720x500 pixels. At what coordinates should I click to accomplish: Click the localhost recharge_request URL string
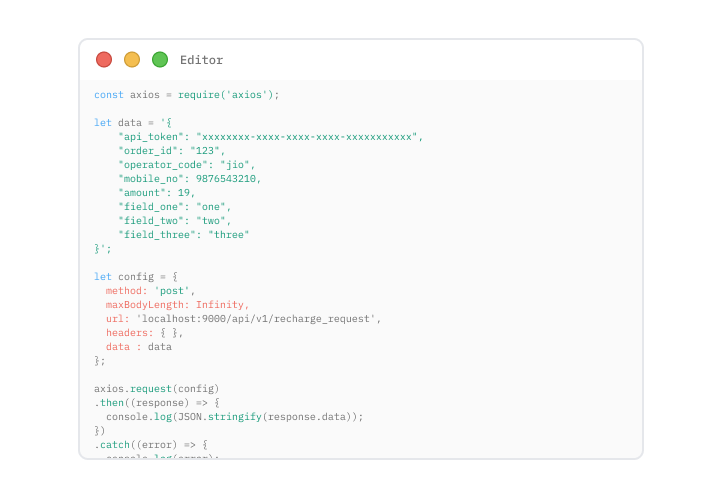258,319
